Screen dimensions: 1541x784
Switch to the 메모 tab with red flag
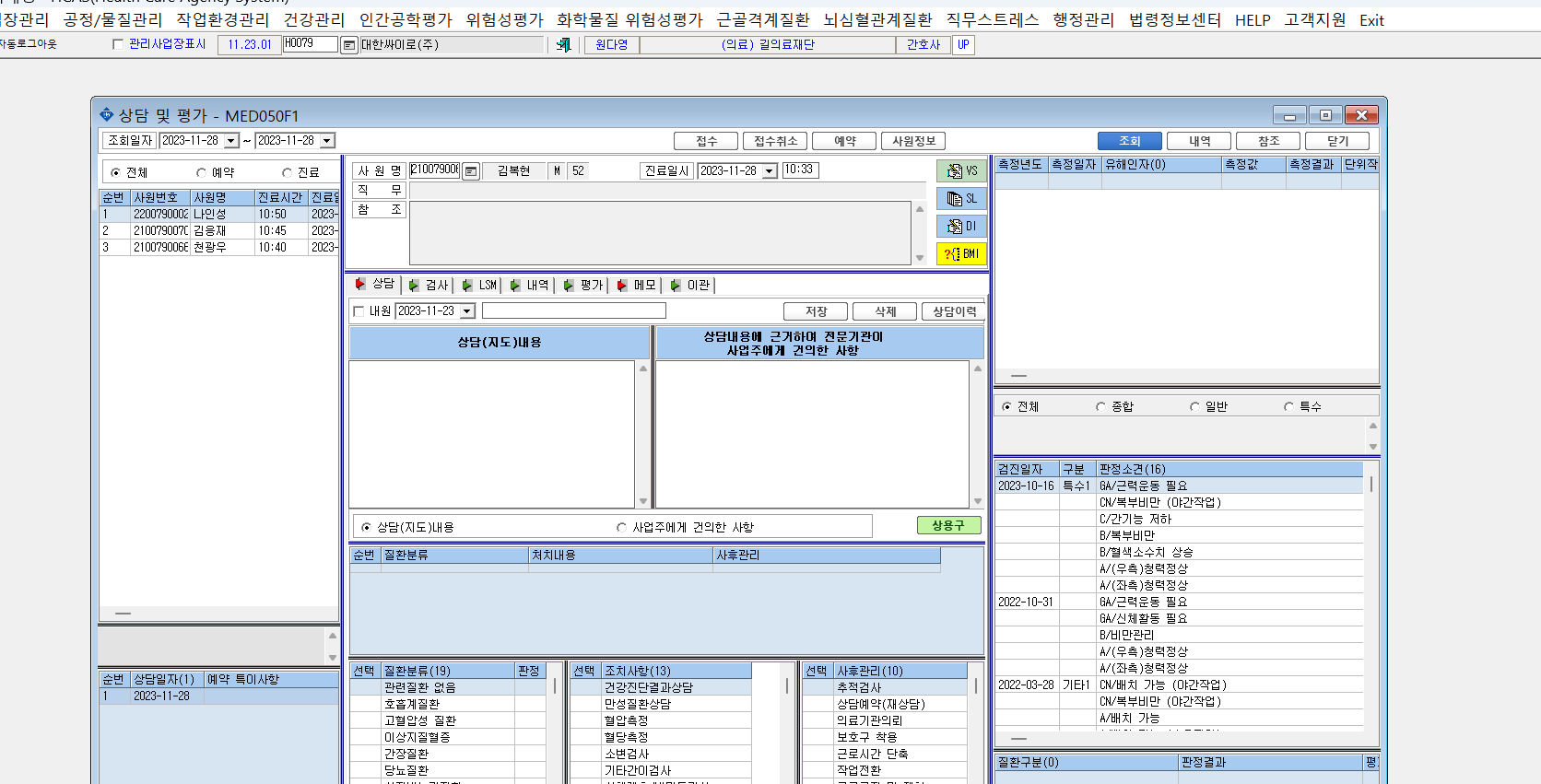[x=637, y=286]
